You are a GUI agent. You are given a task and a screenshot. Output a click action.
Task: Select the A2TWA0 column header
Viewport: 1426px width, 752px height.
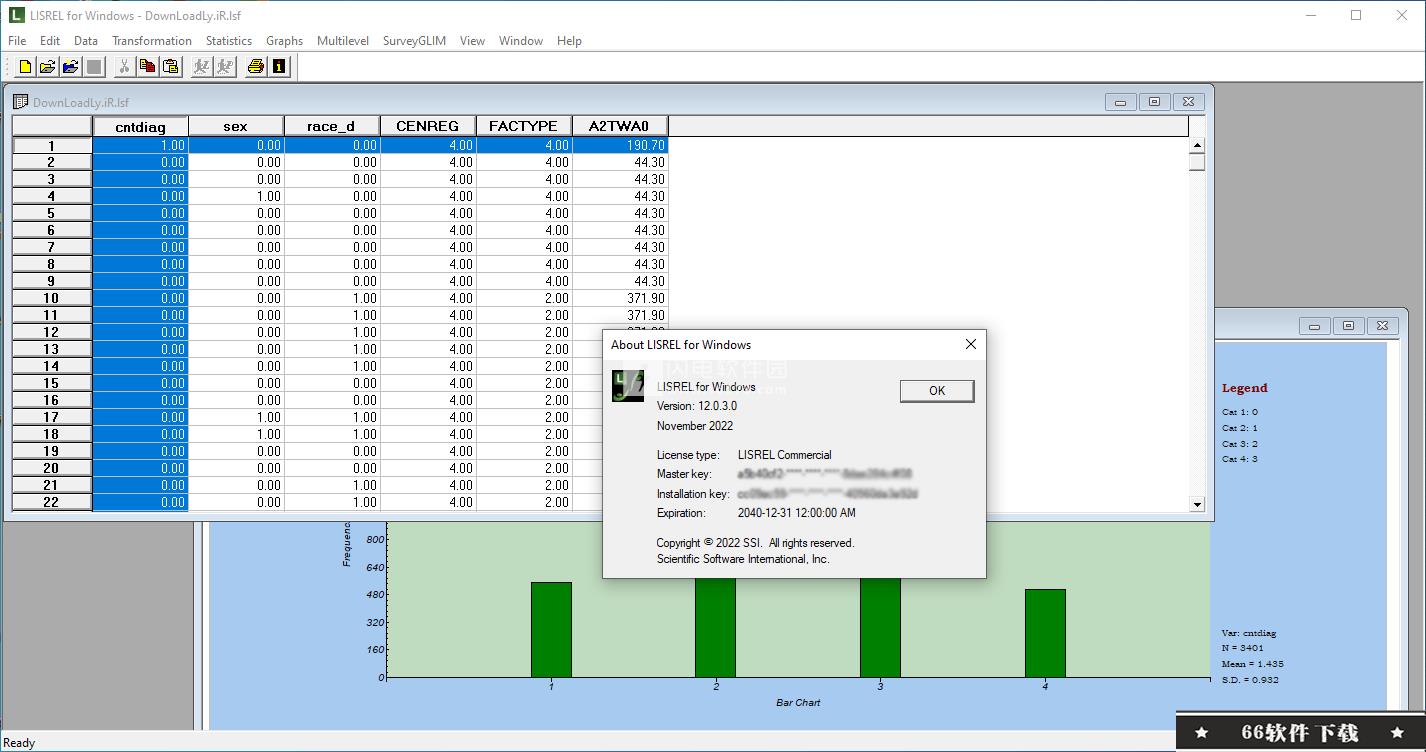(x=620, y=126)
